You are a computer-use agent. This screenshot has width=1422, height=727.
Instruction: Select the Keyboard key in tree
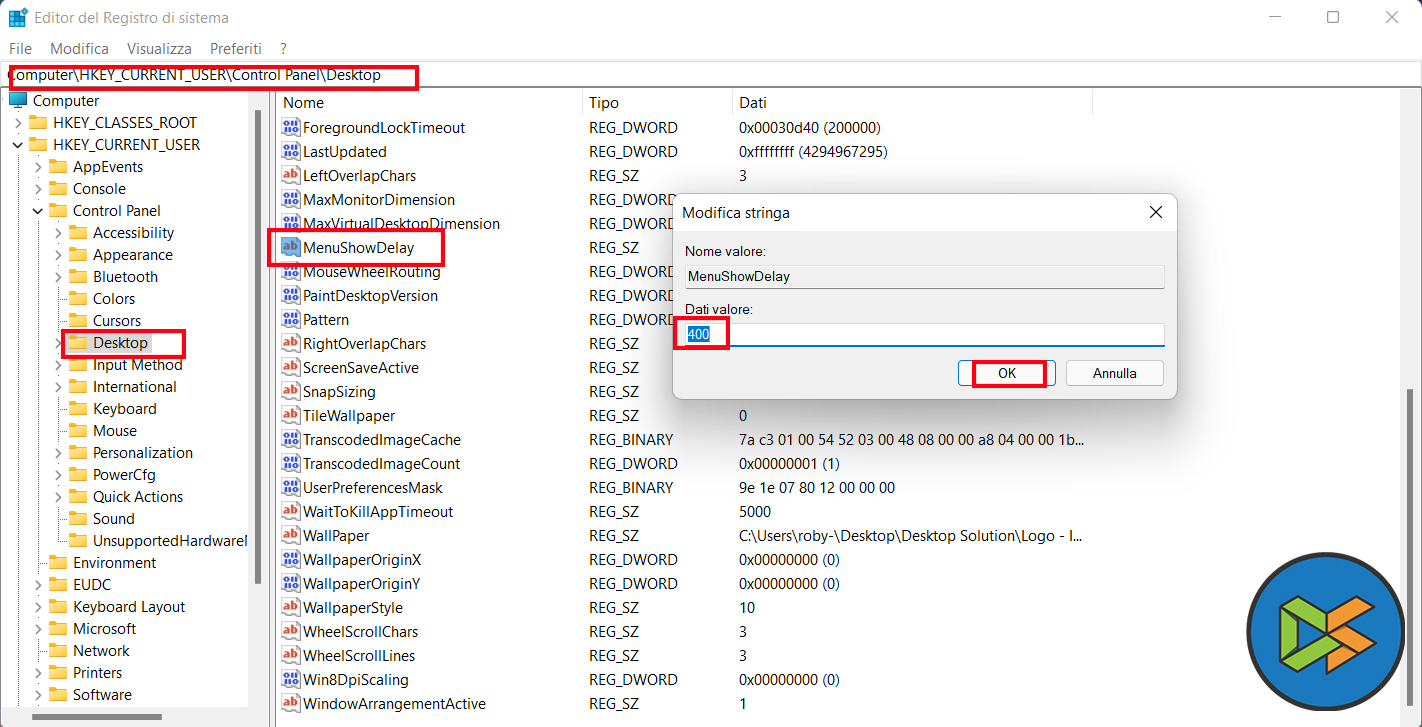point(124,409)
